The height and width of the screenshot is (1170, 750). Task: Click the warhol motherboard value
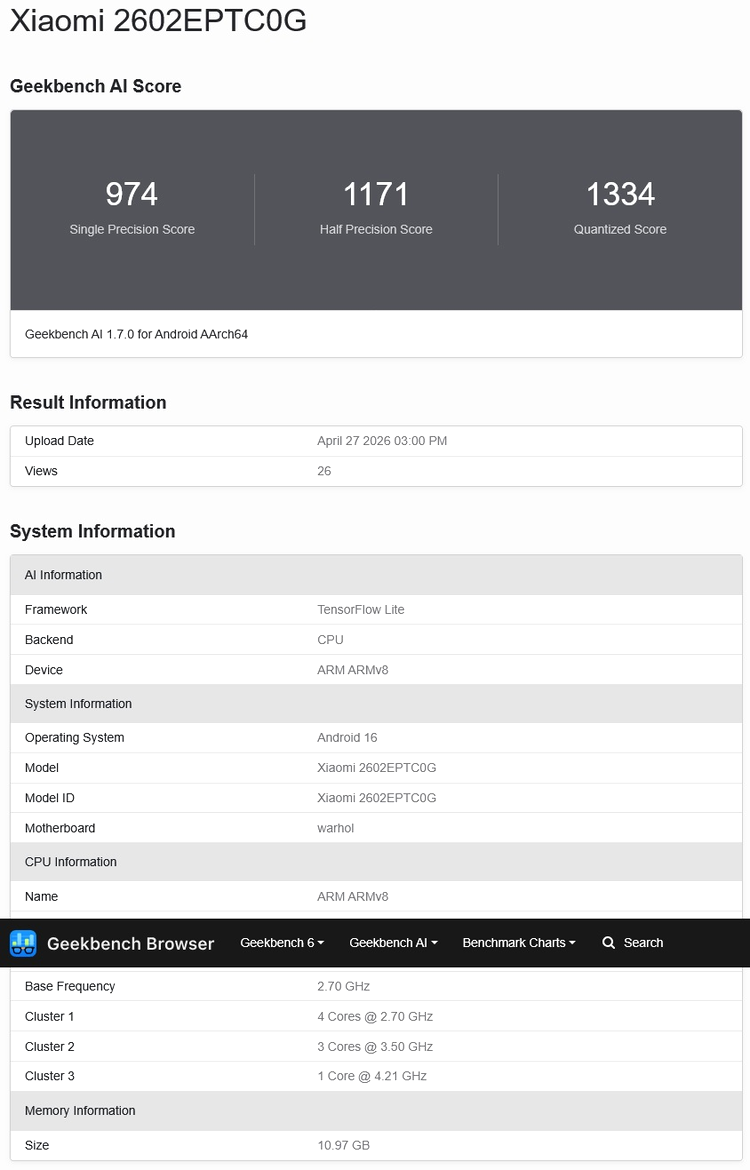pos(336,828)
